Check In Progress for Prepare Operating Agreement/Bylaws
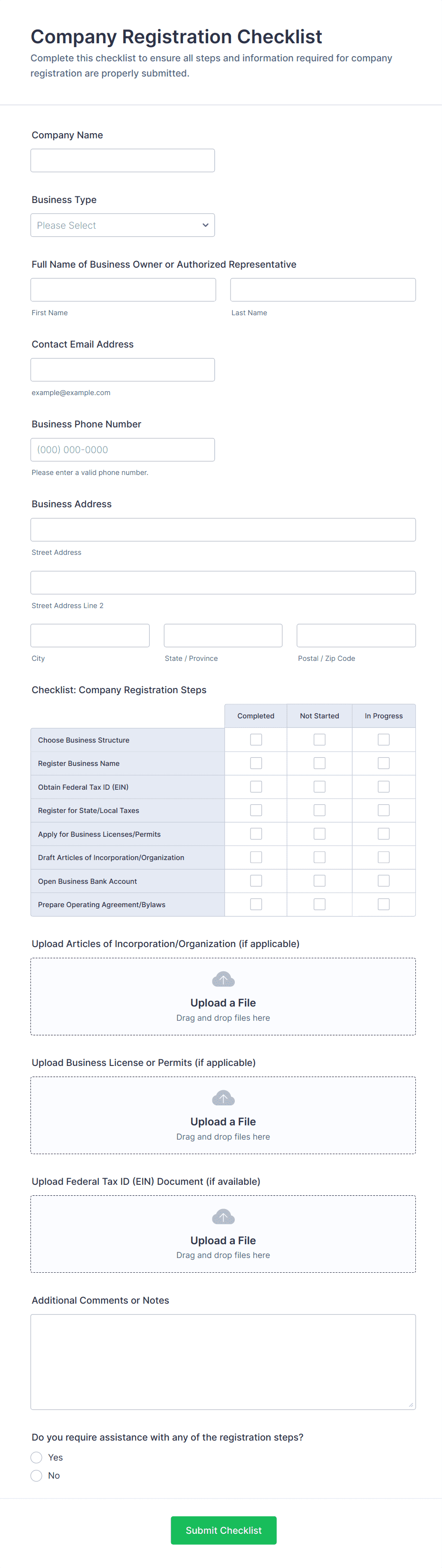 [x=384, y=904]
